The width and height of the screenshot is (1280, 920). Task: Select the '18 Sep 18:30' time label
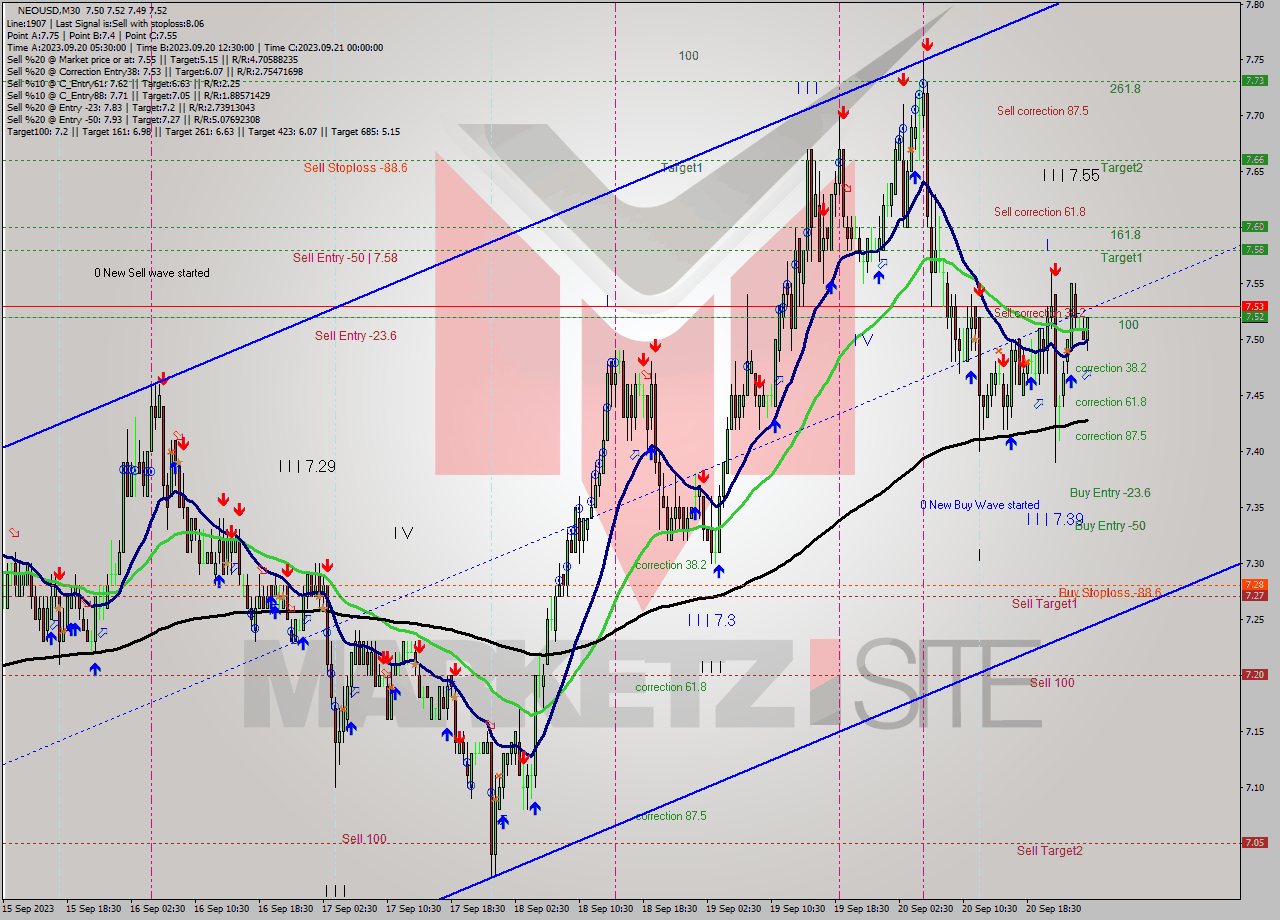(x=670, y=909)
